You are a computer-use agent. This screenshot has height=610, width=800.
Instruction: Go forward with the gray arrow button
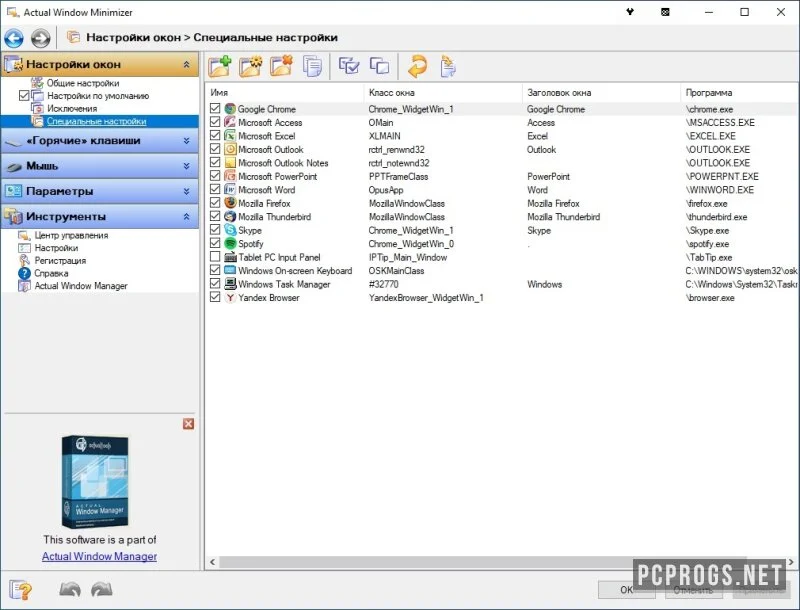coord(40,38)
